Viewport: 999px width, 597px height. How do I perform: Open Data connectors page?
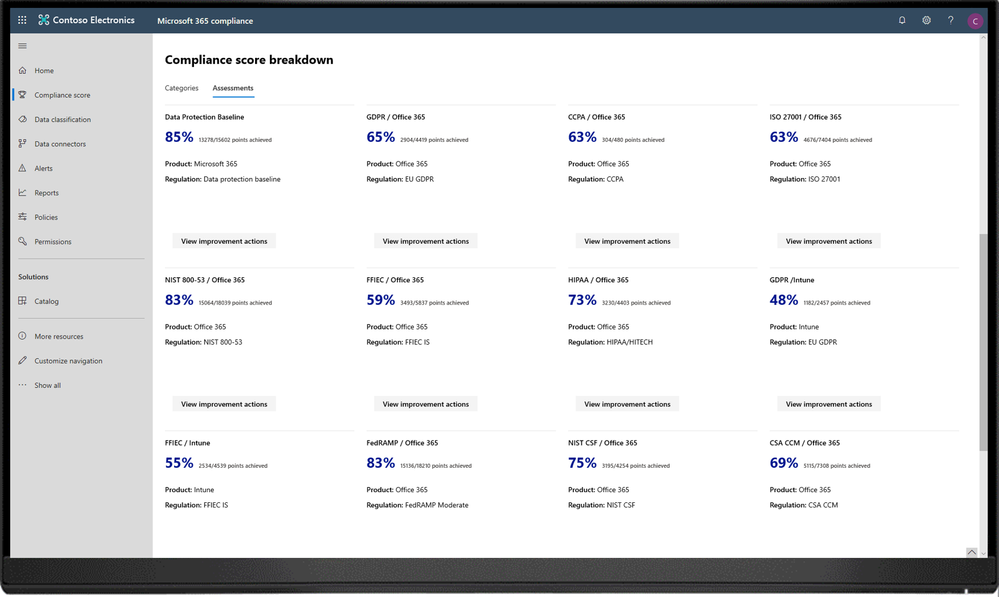coord(60,144)
